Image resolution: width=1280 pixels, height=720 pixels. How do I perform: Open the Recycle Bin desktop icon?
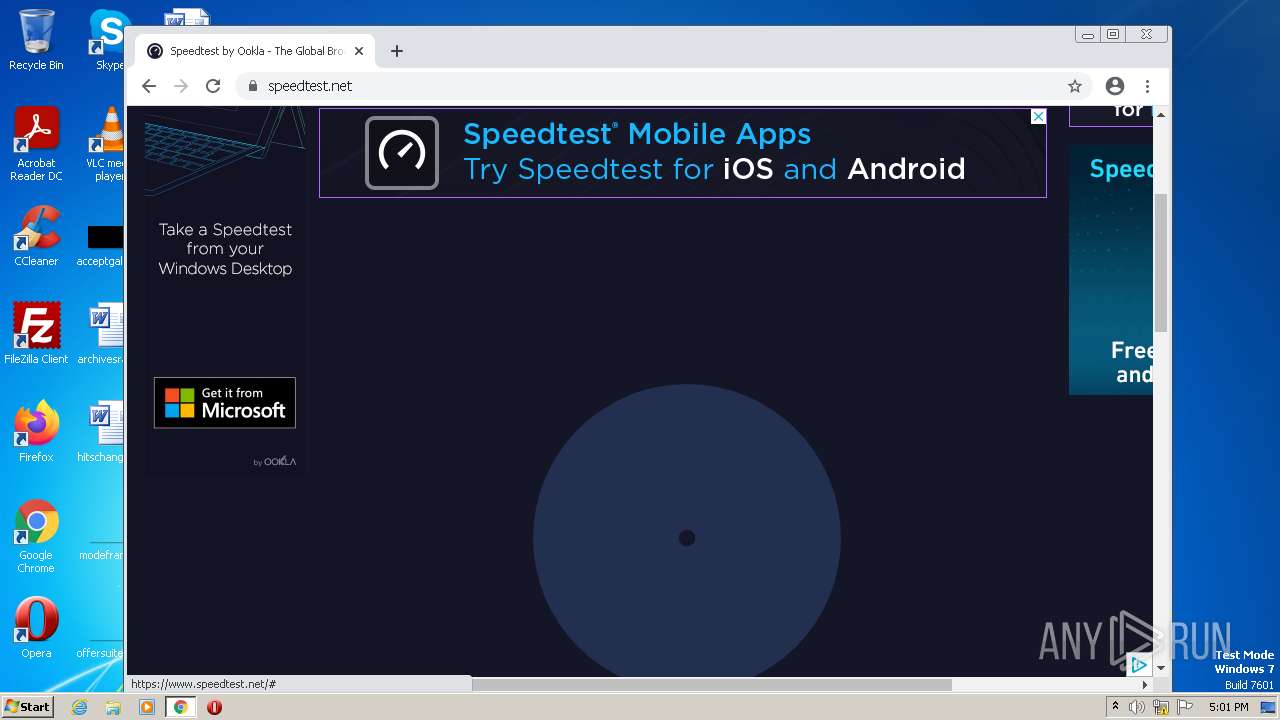36,40
